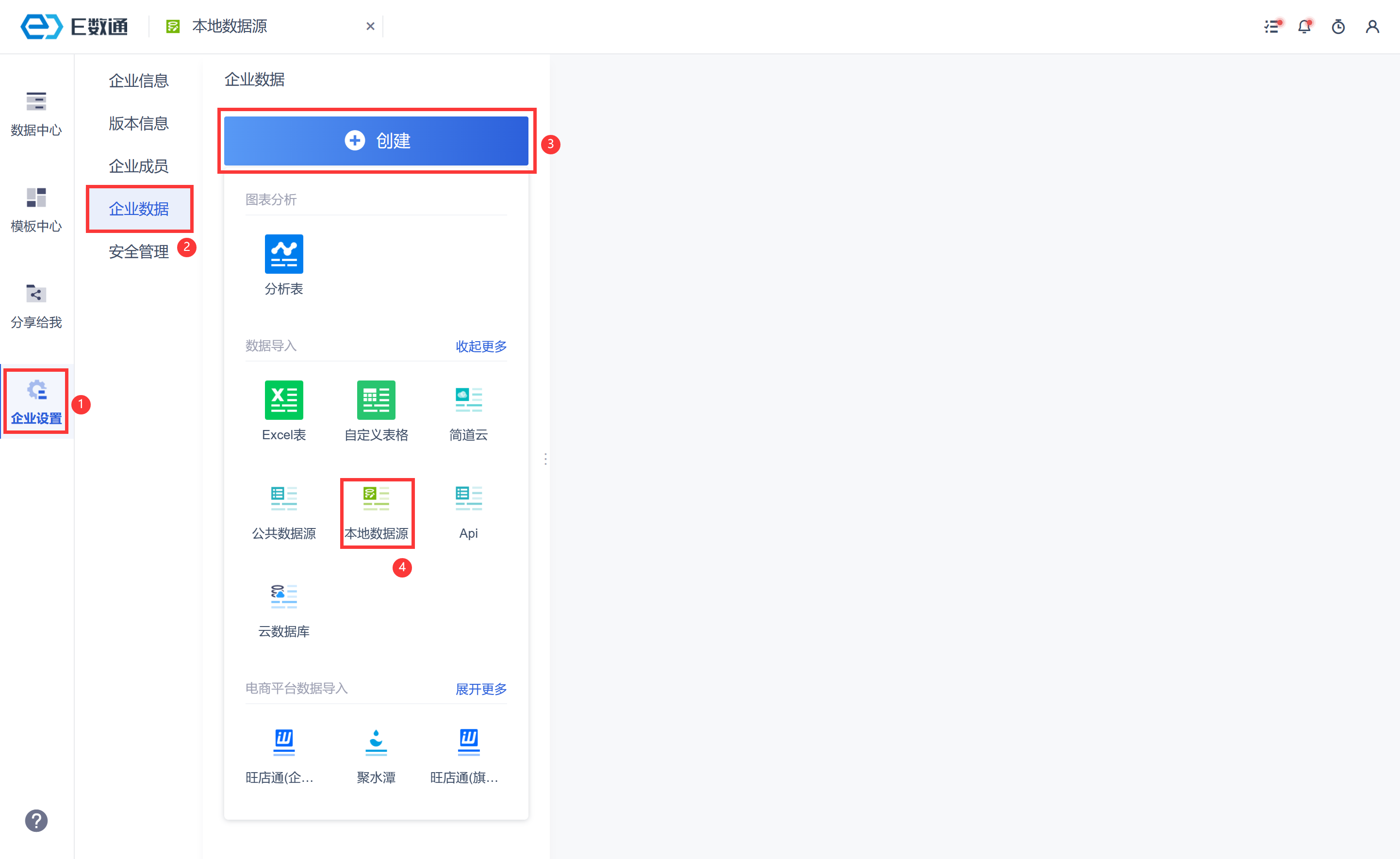Pick the 本地数据源 local data source
This screenshot has height=859, width=1400.
376,498
